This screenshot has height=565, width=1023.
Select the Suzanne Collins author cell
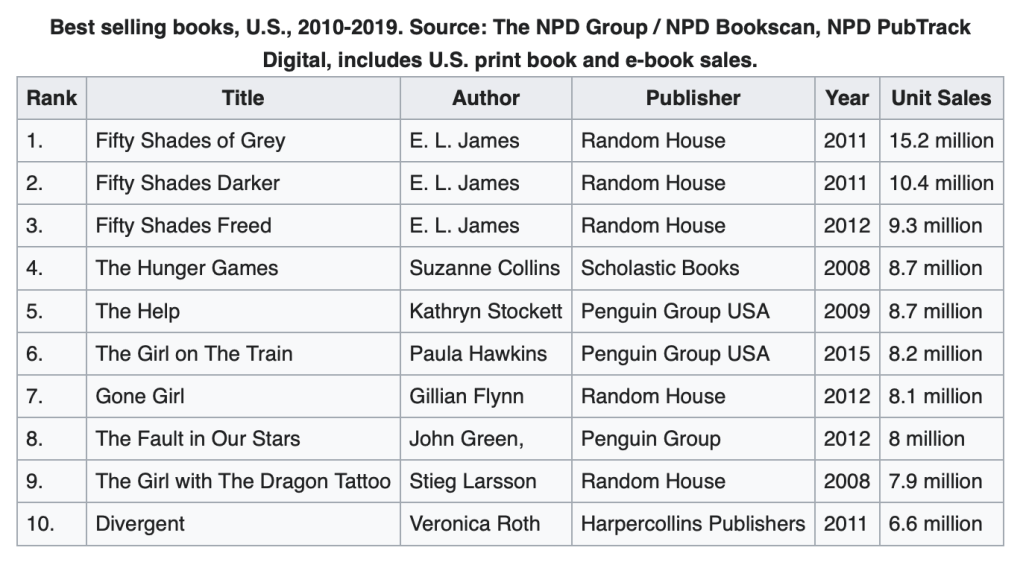click(486, 268)
